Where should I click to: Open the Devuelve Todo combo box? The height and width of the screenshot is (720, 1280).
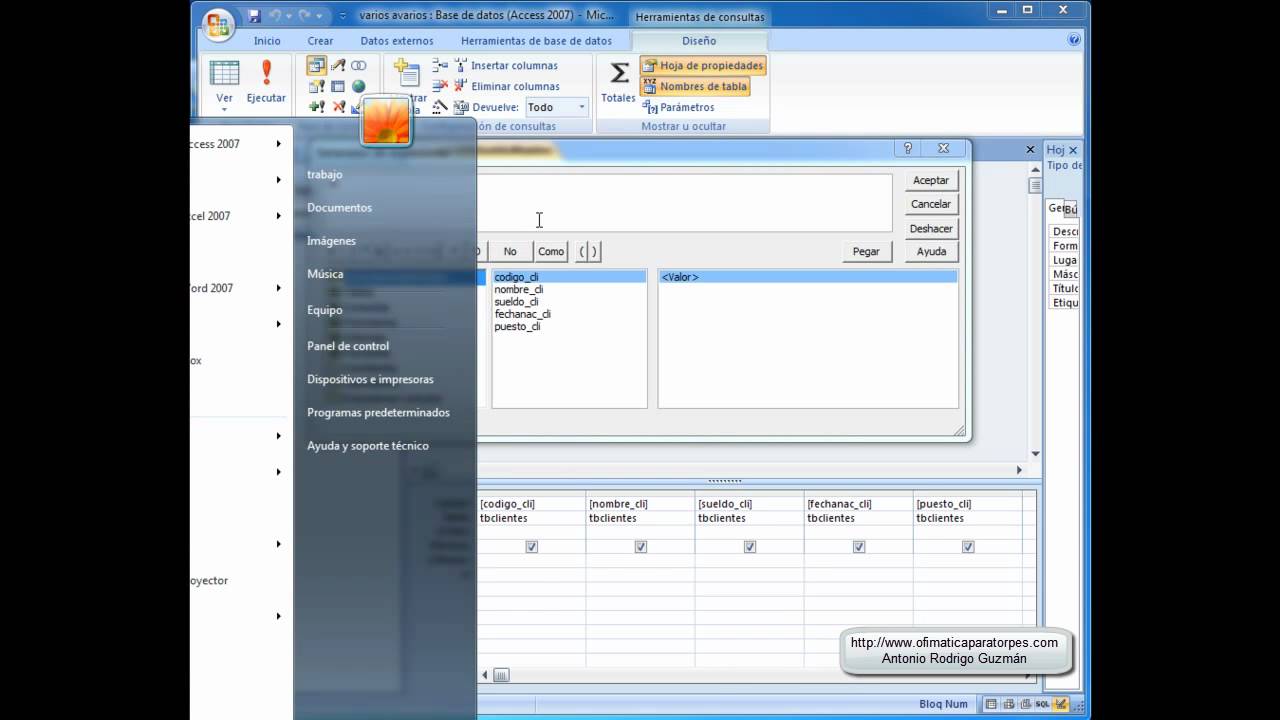point(557,107)
